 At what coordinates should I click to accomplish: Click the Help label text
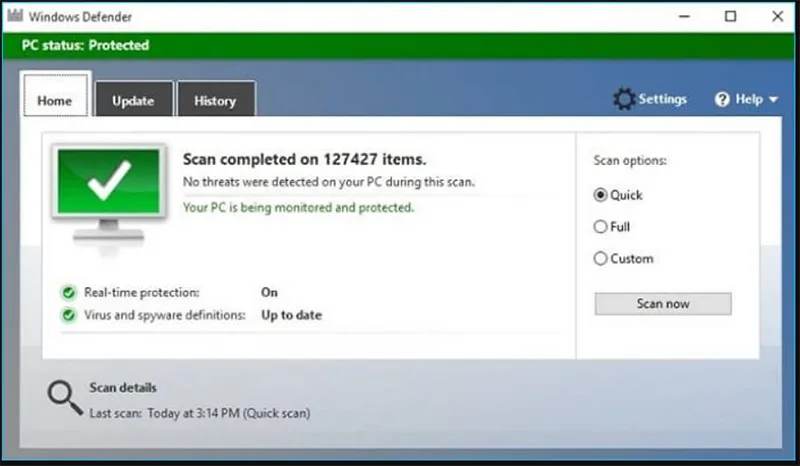749,99
